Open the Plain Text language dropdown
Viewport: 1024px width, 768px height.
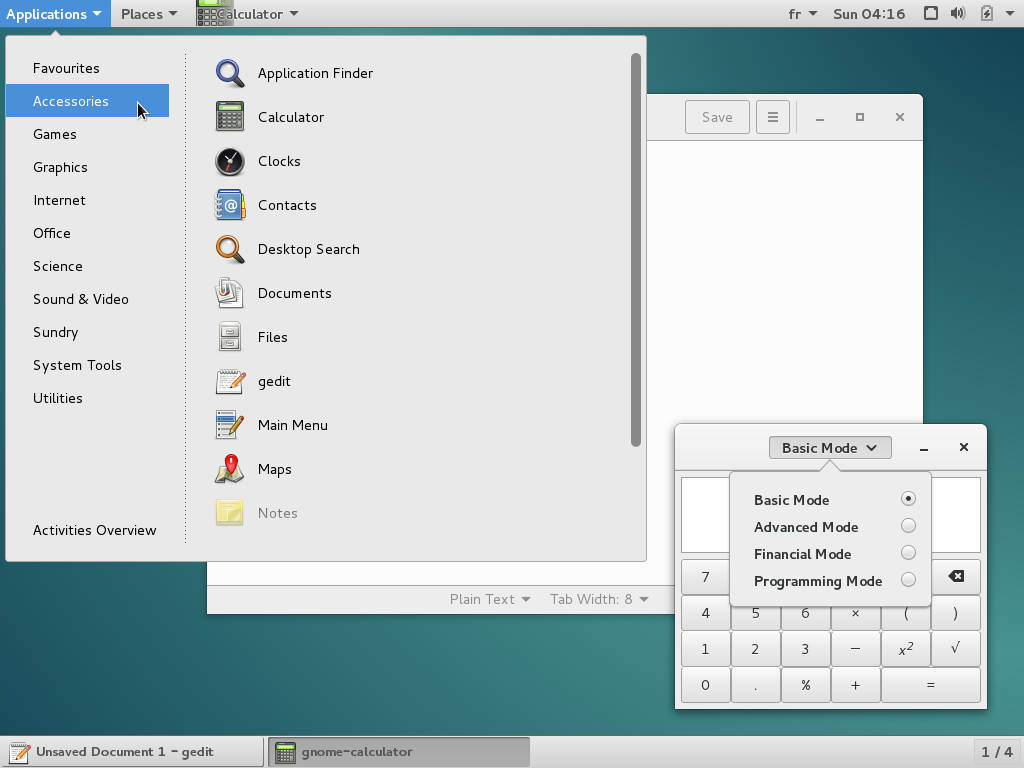490,600
